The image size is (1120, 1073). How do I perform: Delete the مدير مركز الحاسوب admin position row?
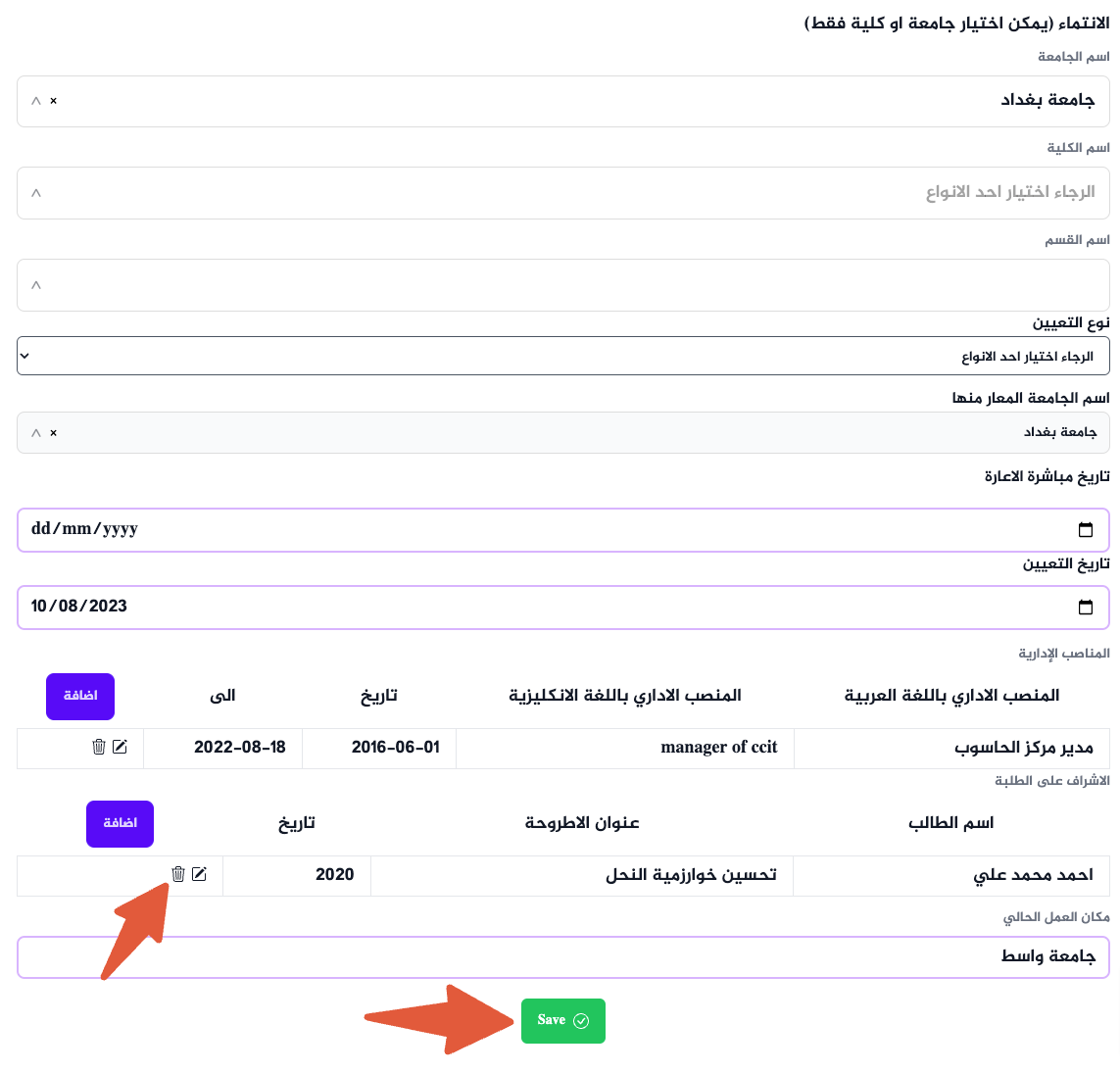tap(98, 747)
